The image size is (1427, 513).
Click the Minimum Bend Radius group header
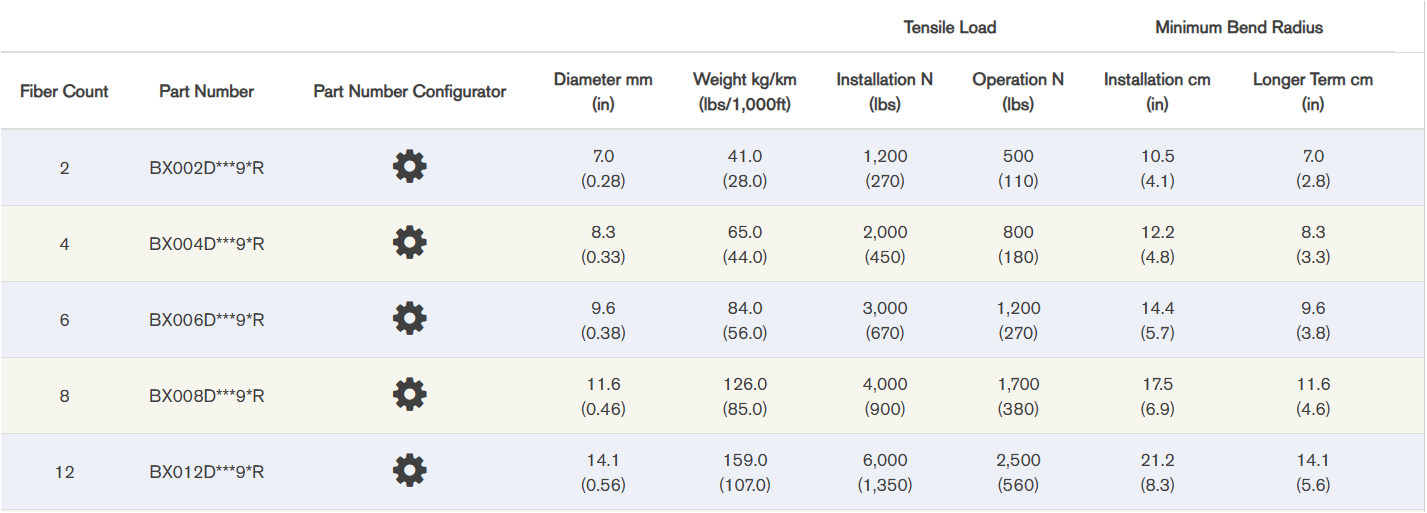pos(1239,27)
